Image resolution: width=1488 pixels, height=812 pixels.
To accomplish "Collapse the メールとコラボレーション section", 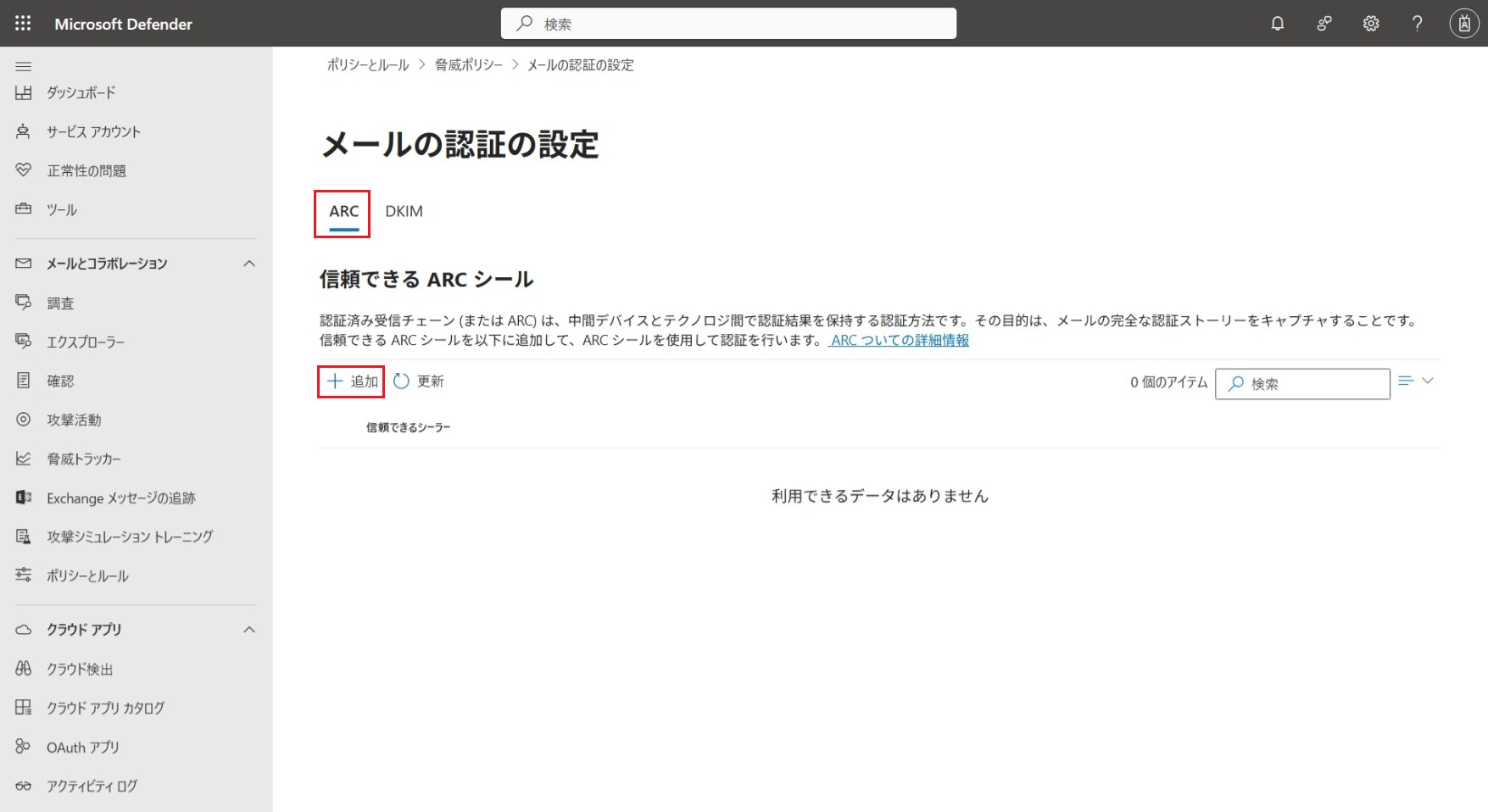I will point(249,264).
